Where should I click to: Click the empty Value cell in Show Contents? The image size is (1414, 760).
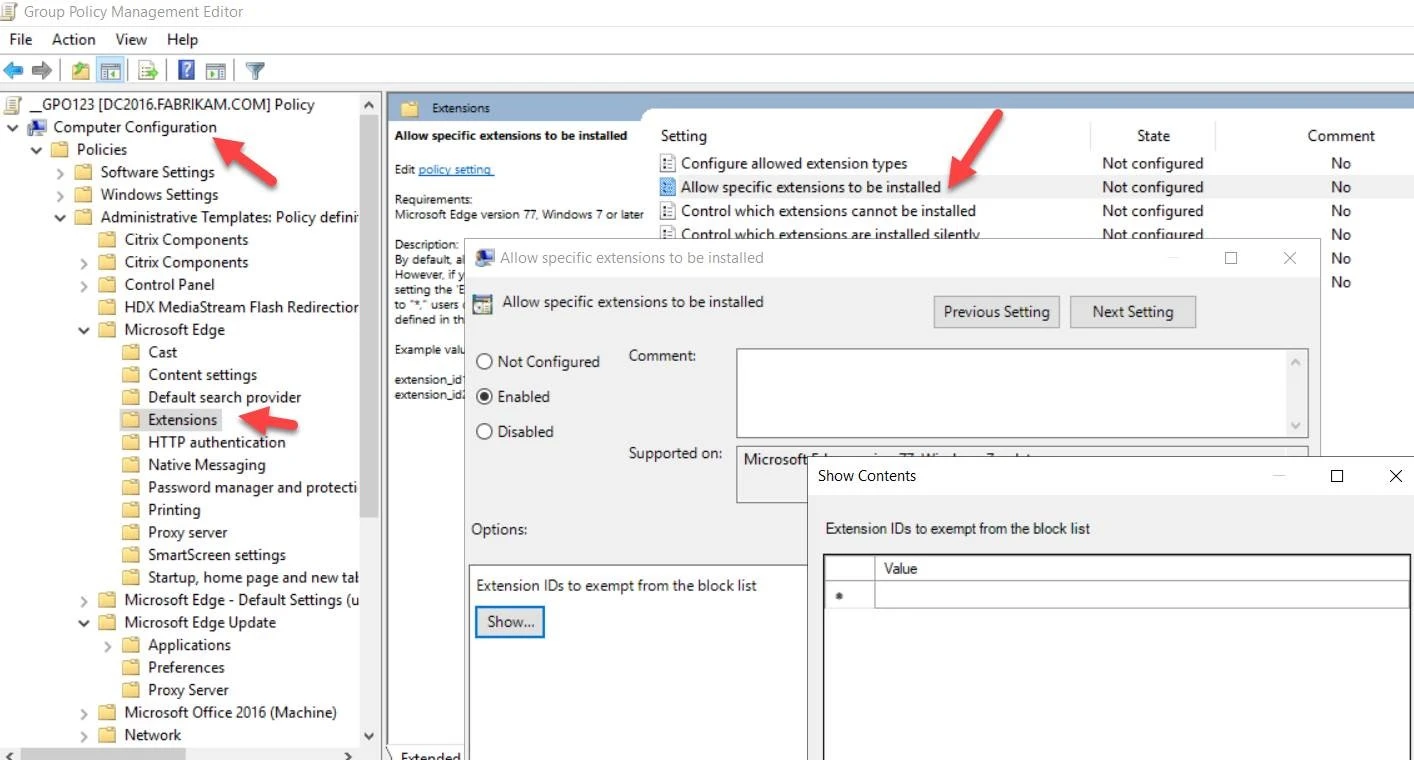point(1141,595)
